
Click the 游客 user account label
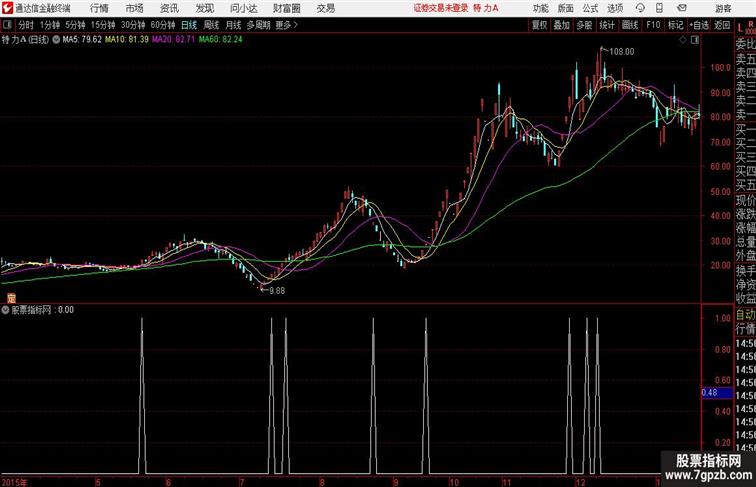point(723,8)
